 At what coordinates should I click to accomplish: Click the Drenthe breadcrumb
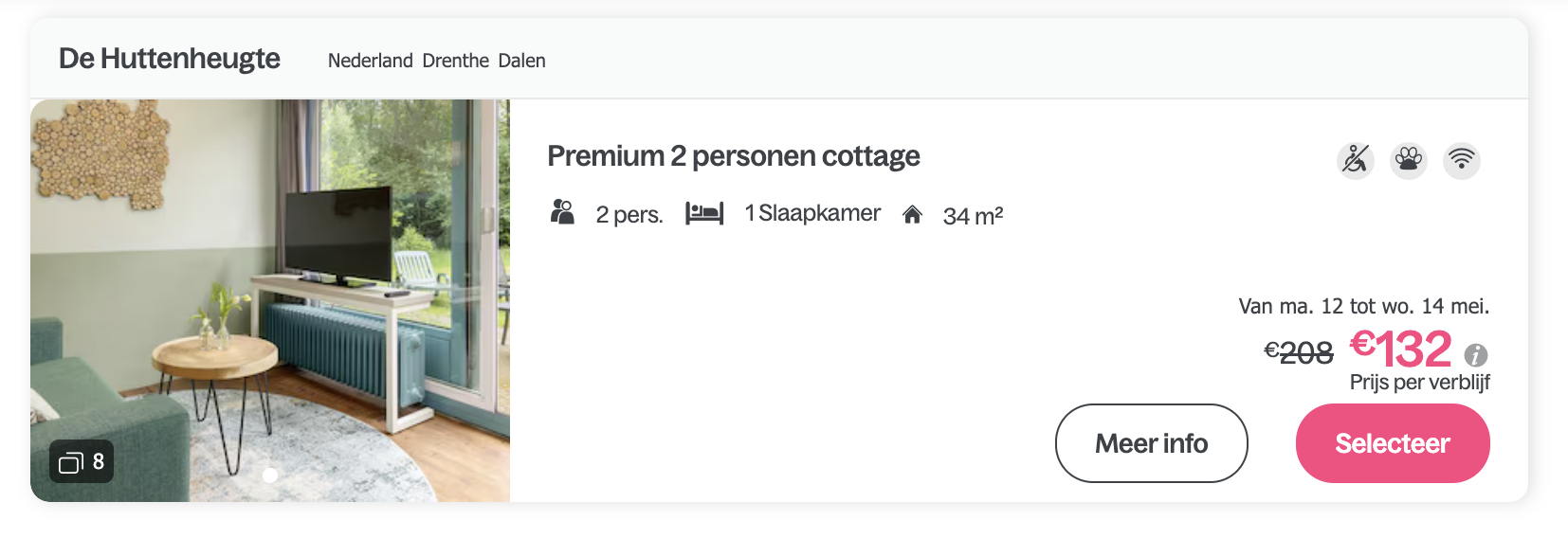click(455, 61)
